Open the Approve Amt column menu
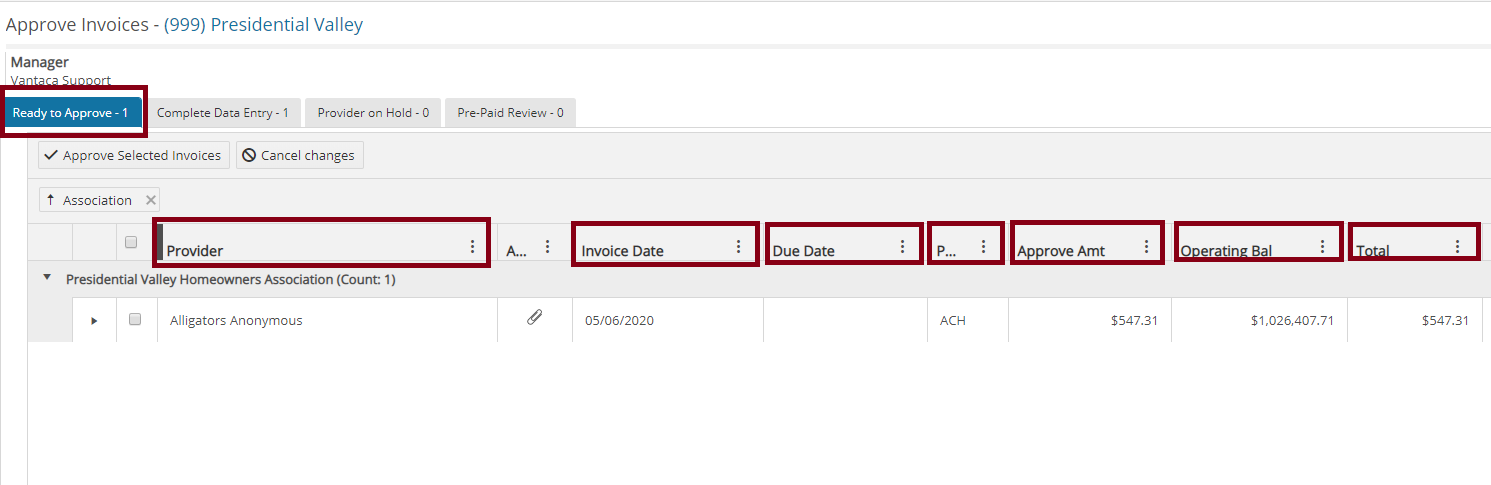Image resolution: width=1491 pixels, height=485 pixels. click(1146, 247)
